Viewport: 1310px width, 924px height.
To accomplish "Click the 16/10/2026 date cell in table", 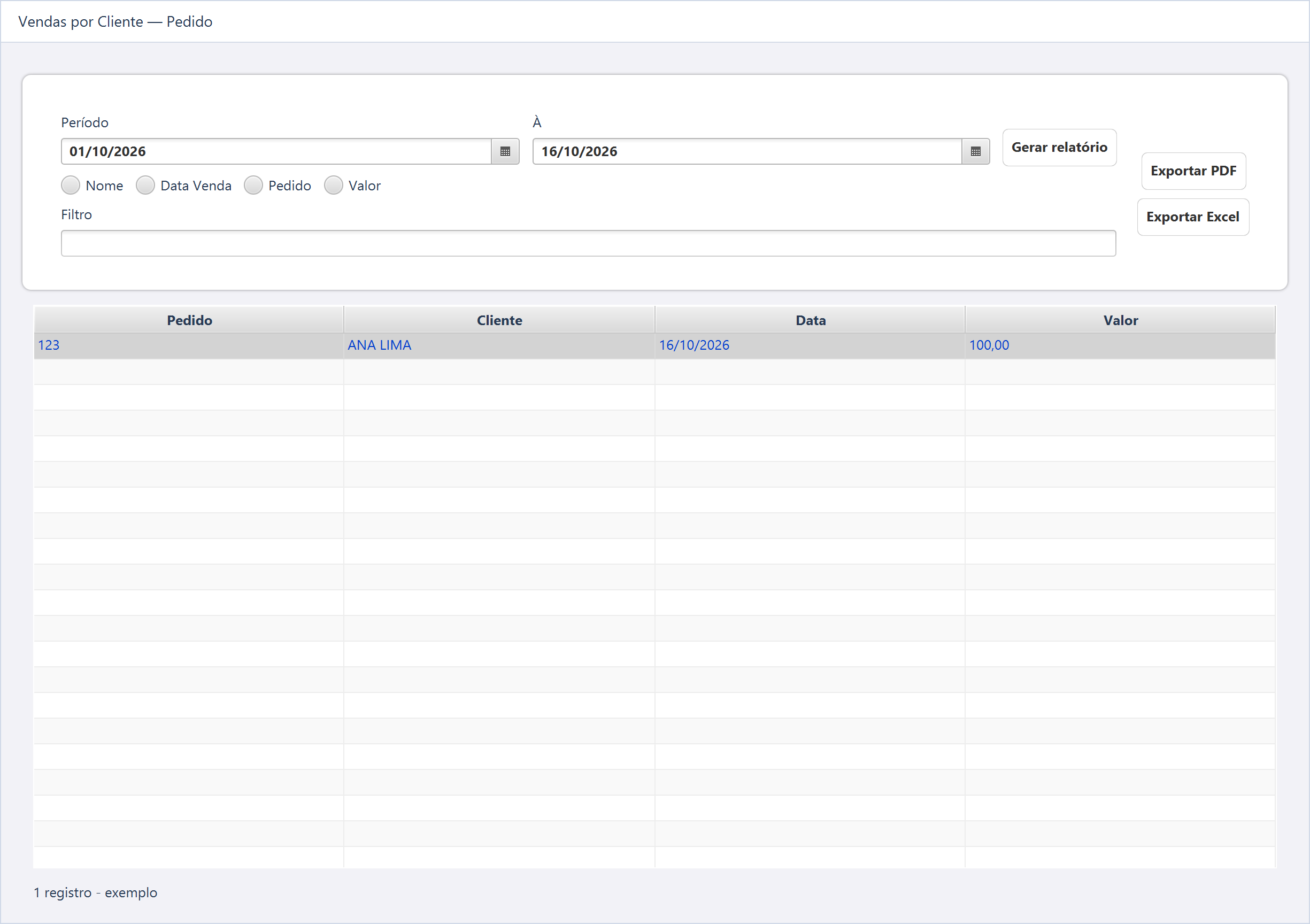I will [x=810, y=345].
